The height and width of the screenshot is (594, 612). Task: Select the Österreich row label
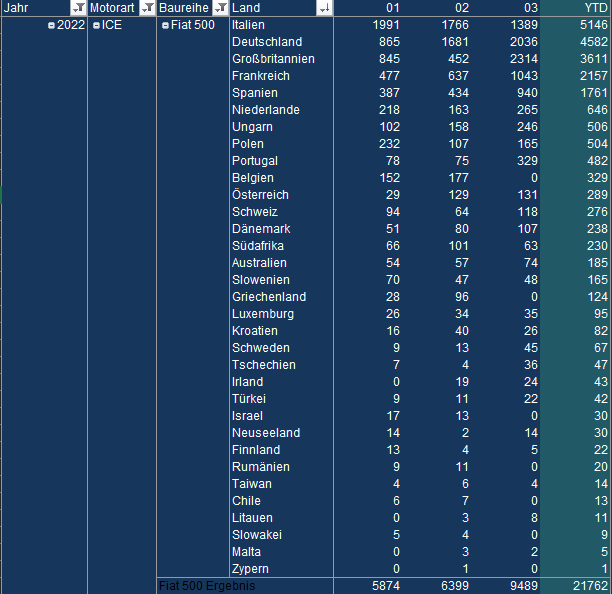pos(259,195)
